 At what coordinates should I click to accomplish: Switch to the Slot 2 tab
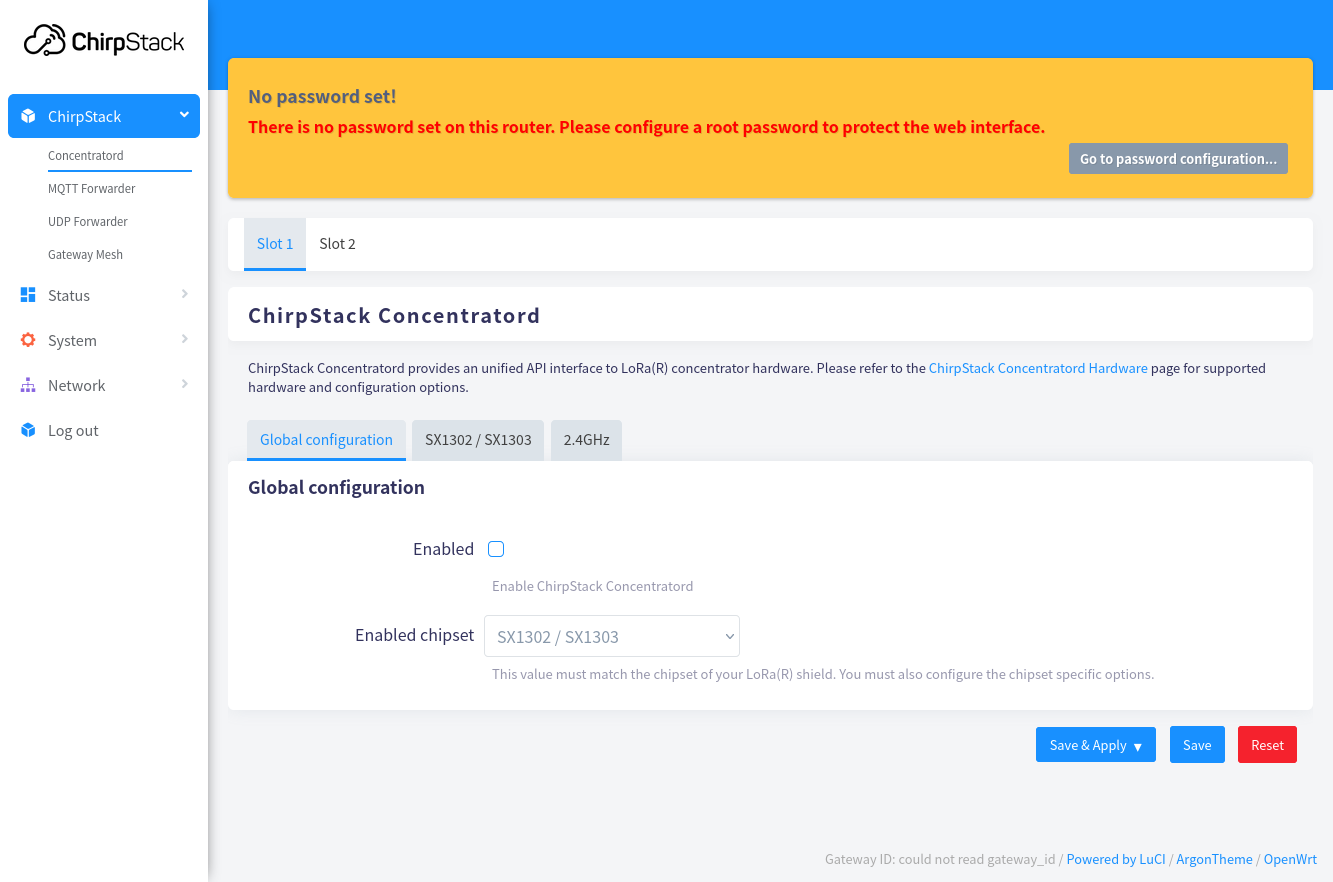[x=337, y=244]
